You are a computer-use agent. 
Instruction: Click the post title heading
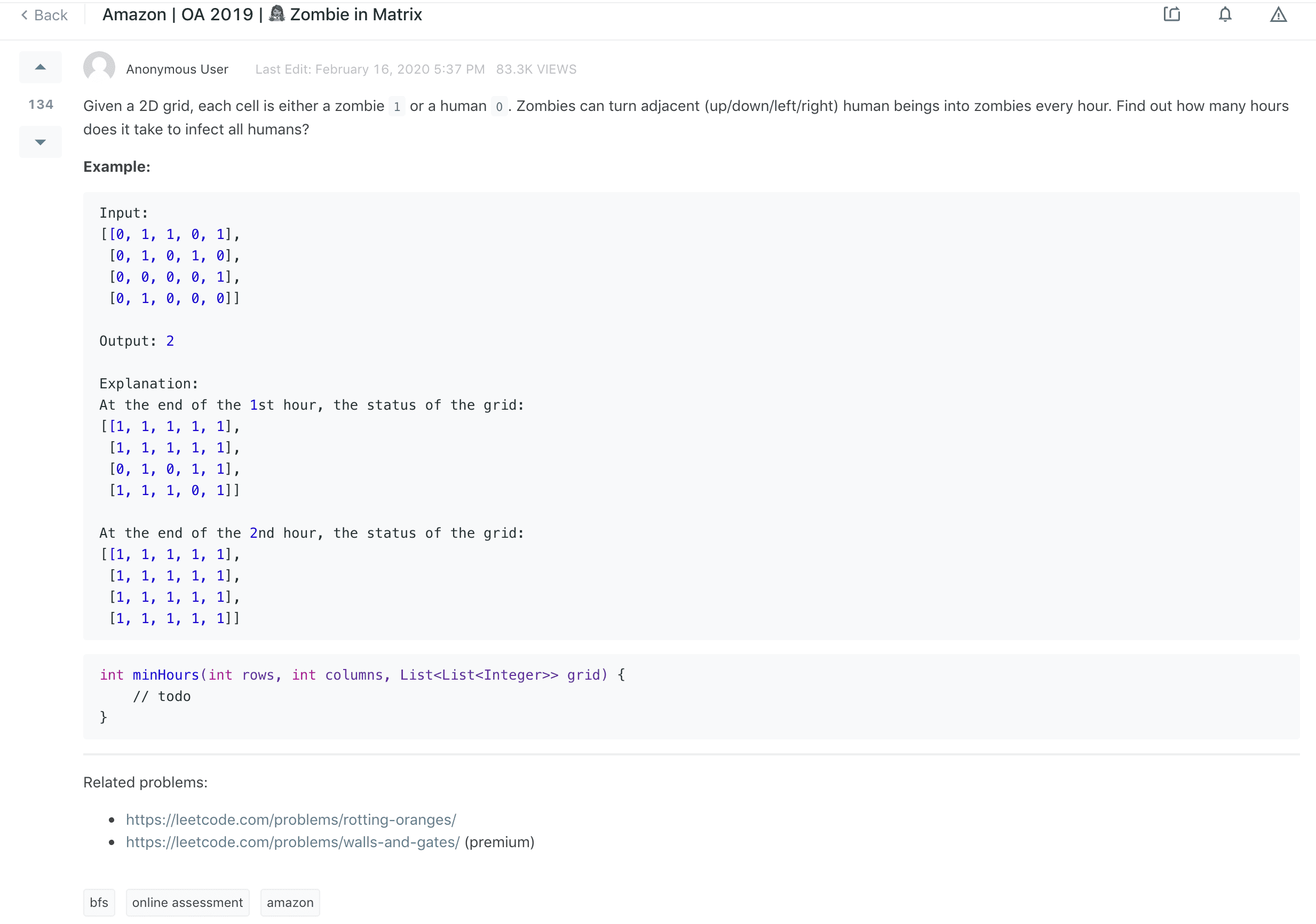click(262, 14)
